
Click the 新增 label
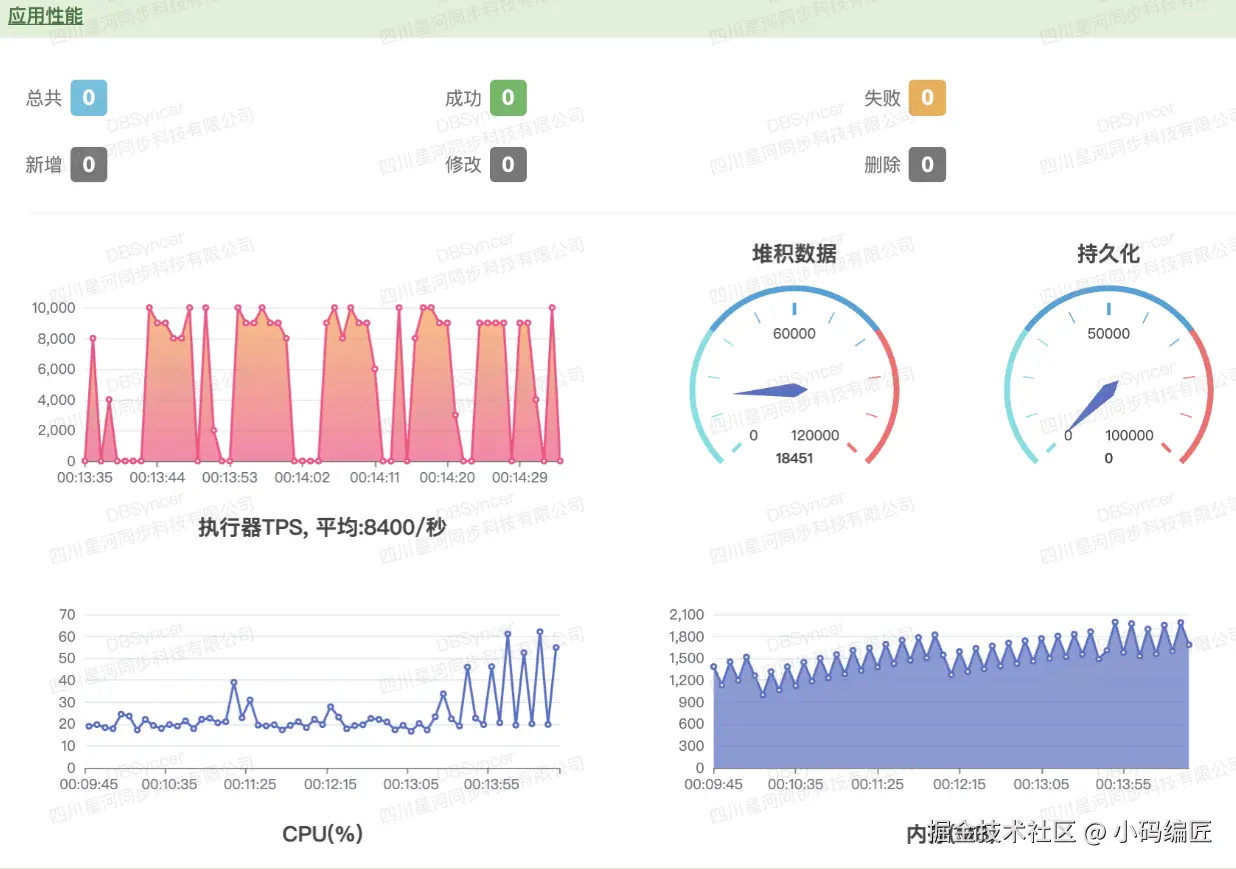[x=44, y=165]
